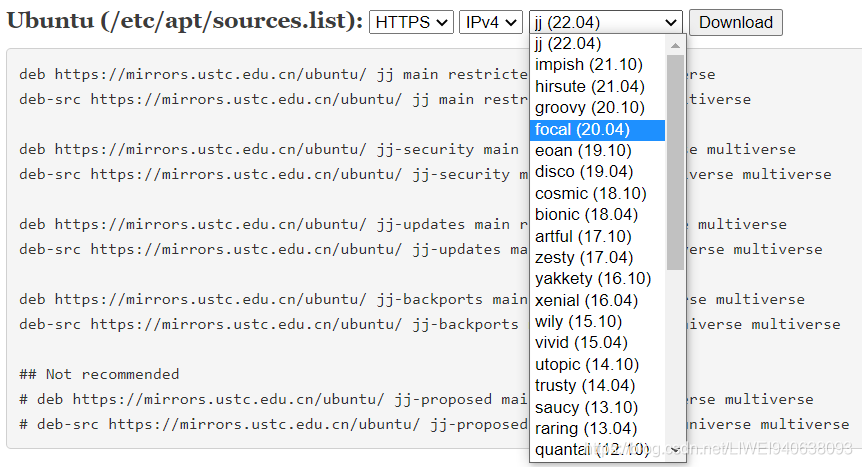The width and height of the screenshot is (862, 467).
Task: Pick cosmic (18.10) entry
Action: coord(597,194)
